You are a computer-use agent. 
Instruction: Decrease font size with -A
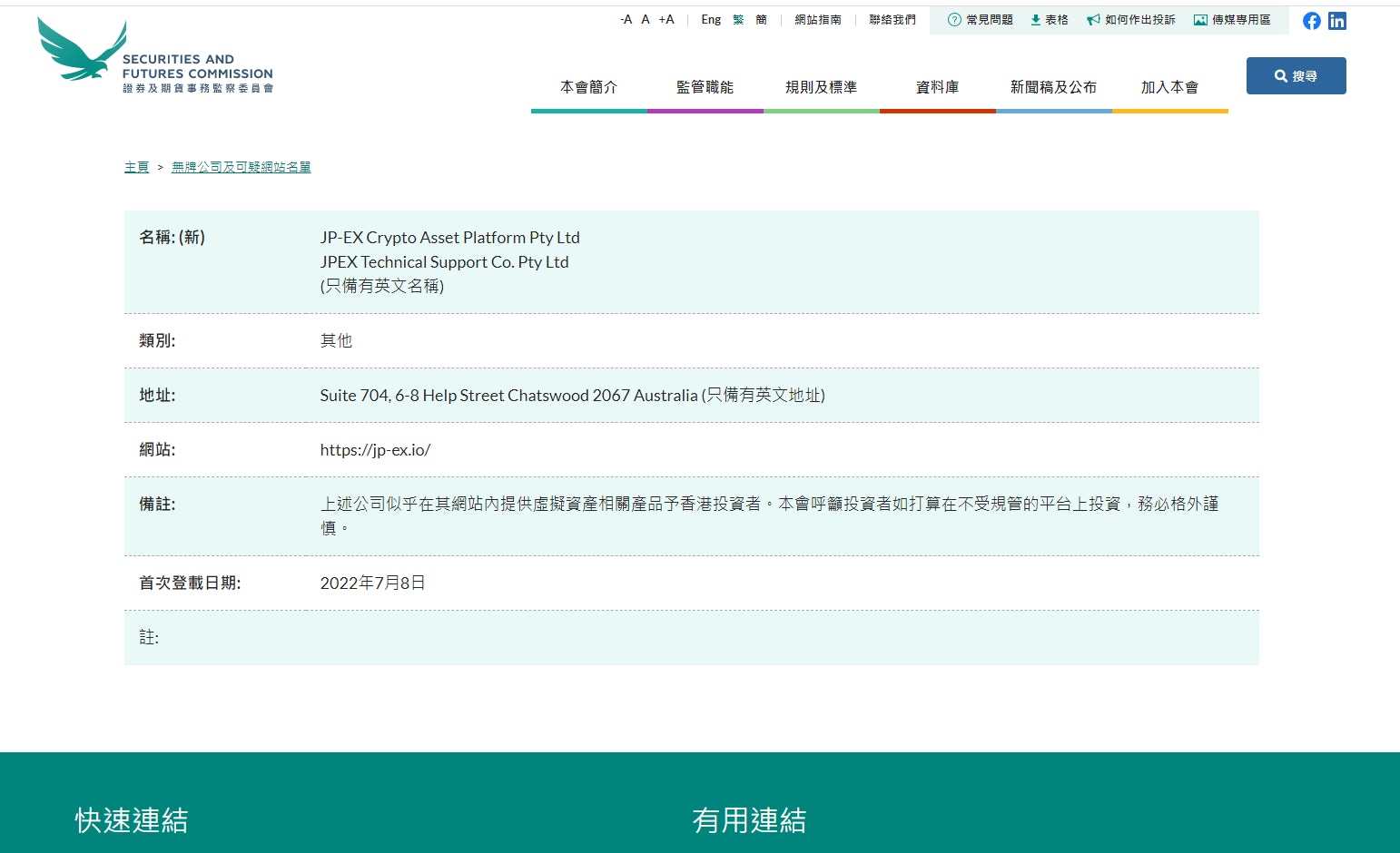tap(625, 18)
